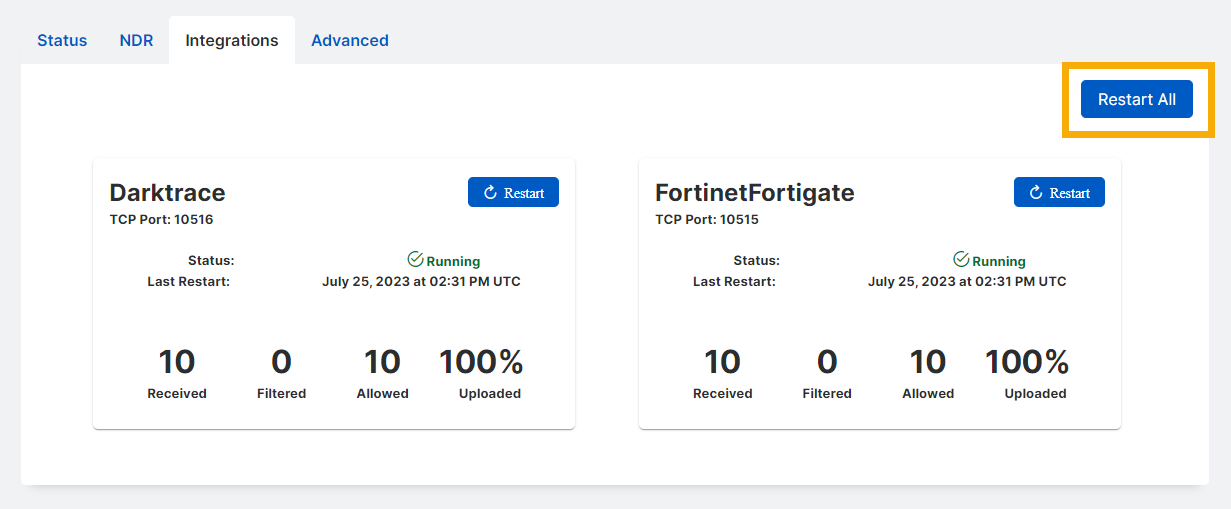
Task: Click the Darktrace Filtered count
Action: click(281, 362)
